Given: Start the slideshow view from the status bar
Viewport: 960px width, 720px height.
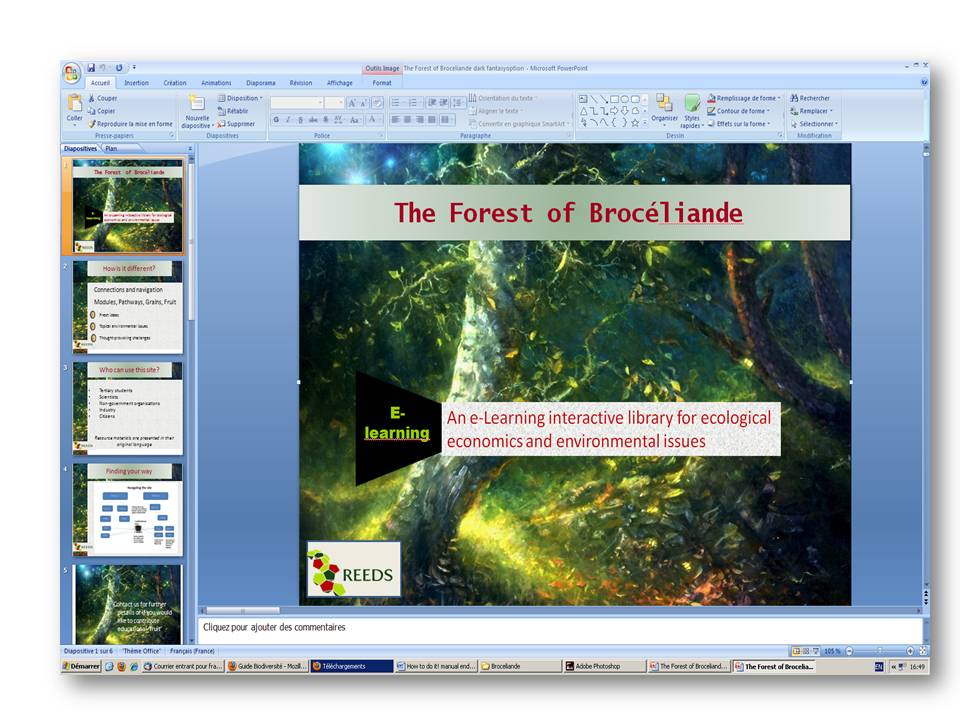Looking at the screenshot, I should pyautogui.click(x=816, y=651).
